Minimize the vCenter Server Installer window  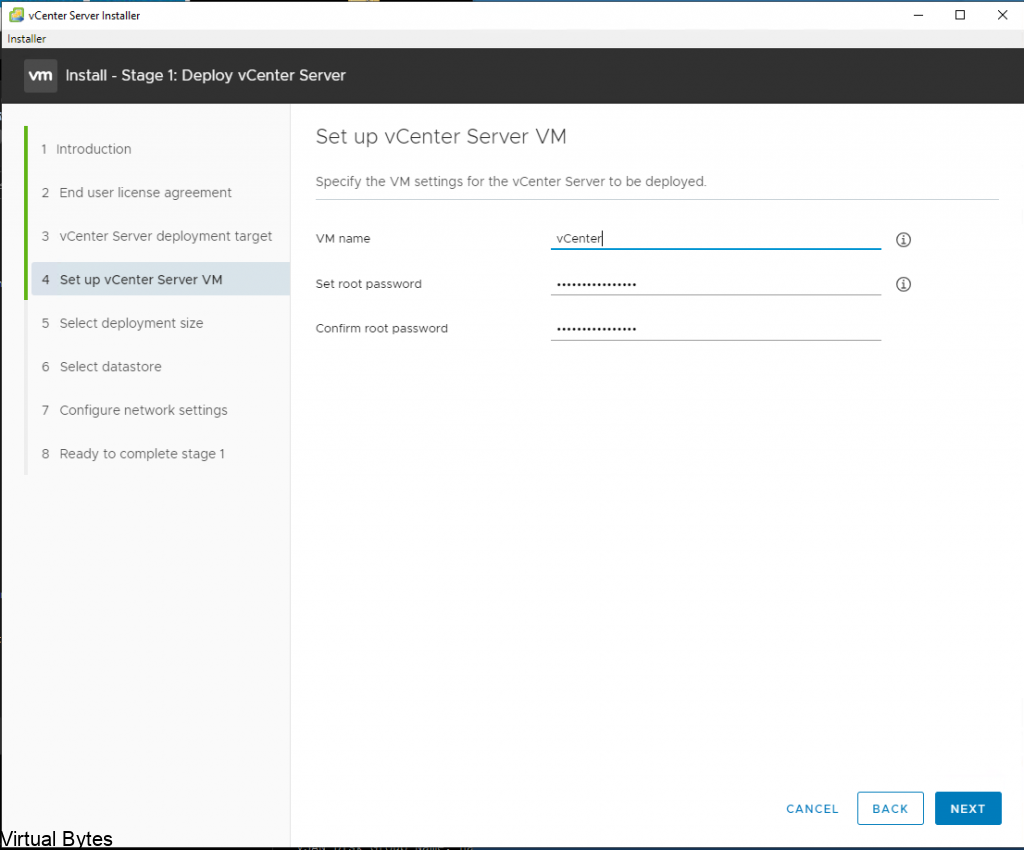918,15
